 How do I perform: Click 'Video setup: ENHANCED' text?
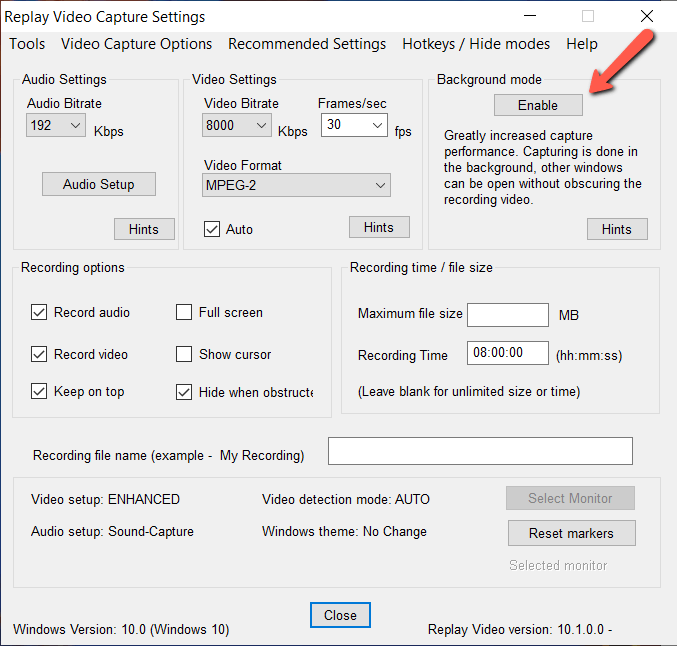(x=105, y=499)
